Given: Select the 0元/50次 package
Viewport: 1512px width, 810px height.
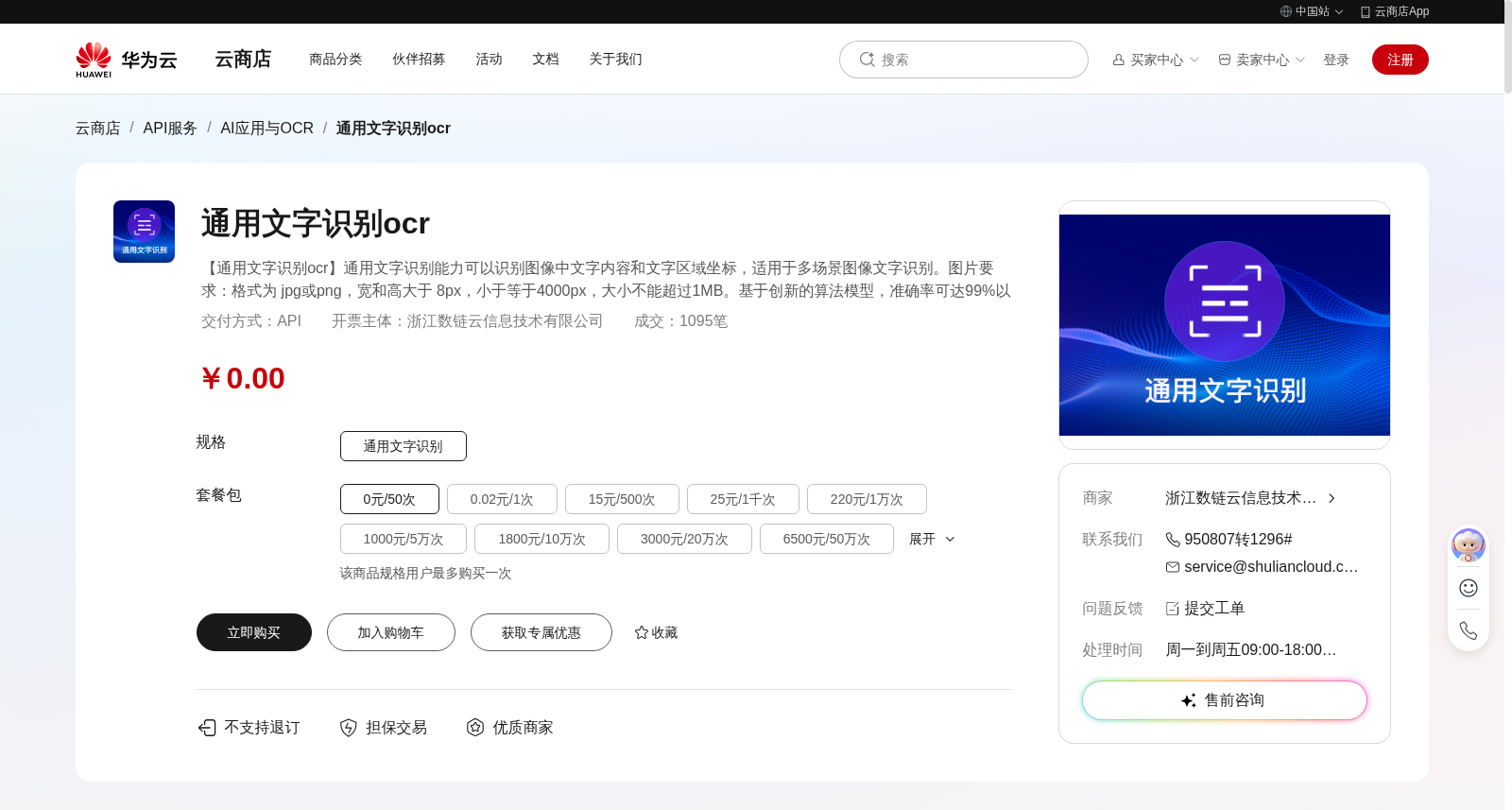Looking at the screenshot, I should pyautogui.click(x=389, y=499).
